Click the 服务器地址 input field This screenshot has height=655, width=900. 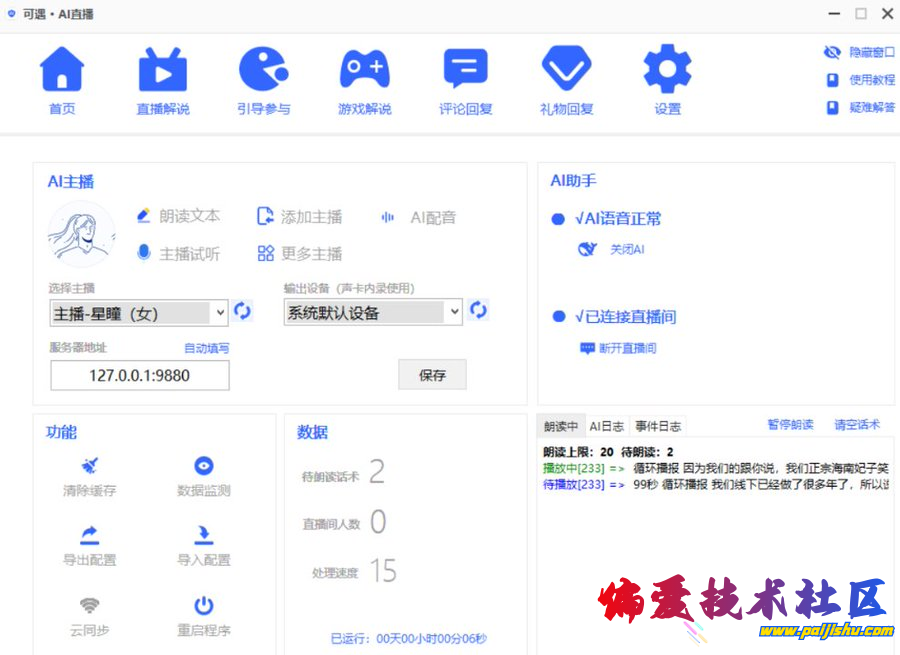(x=139, y=376)
